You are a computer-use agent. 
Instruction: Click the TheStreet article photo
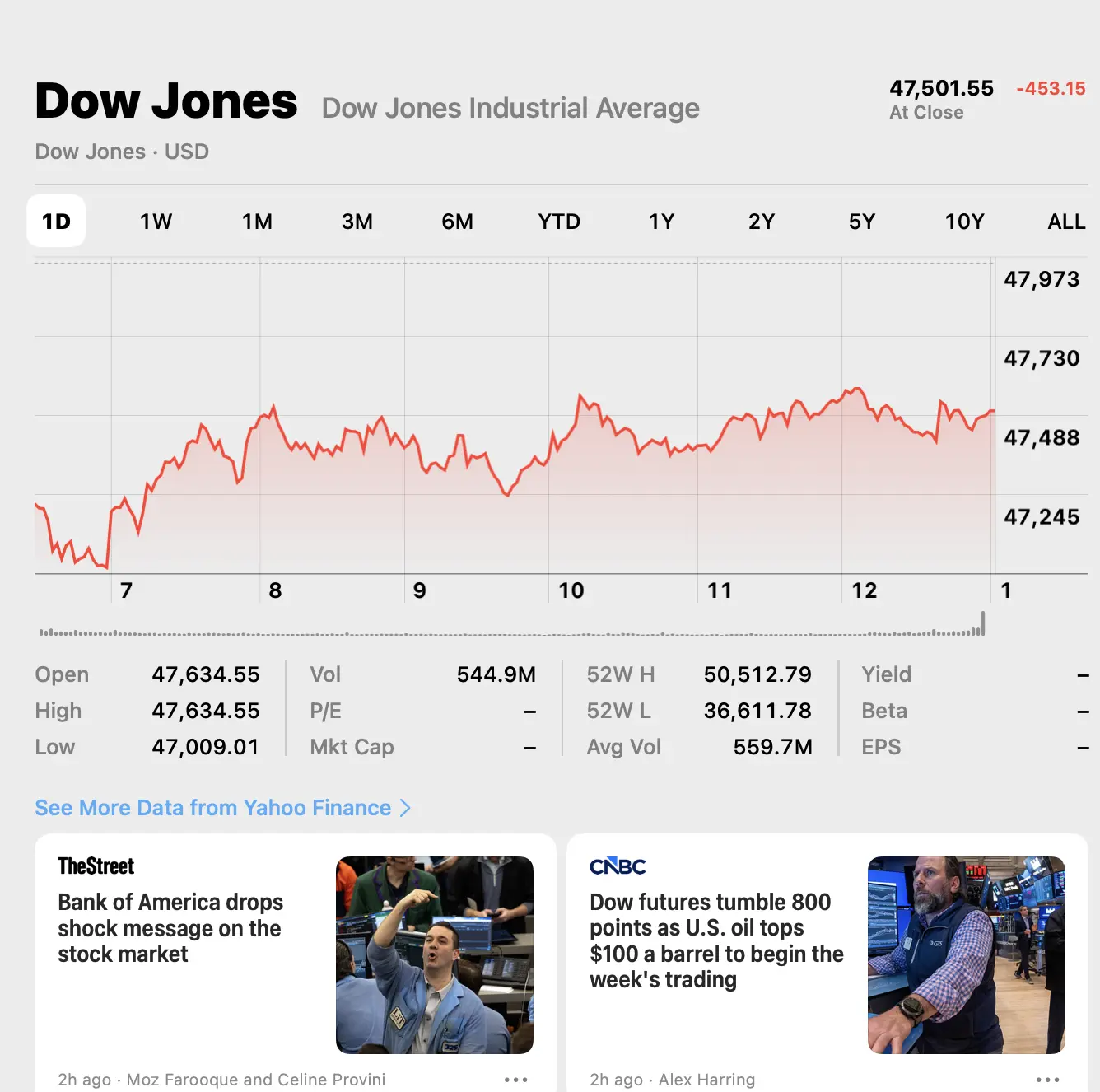coord(434,955)
